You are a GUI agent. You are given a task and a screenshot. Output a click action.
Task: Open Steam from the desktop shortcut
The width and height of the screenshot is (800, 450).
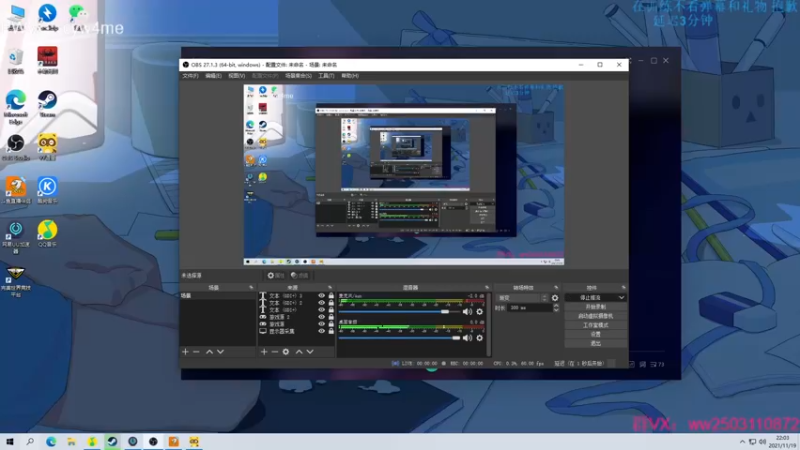pos(47,104)
